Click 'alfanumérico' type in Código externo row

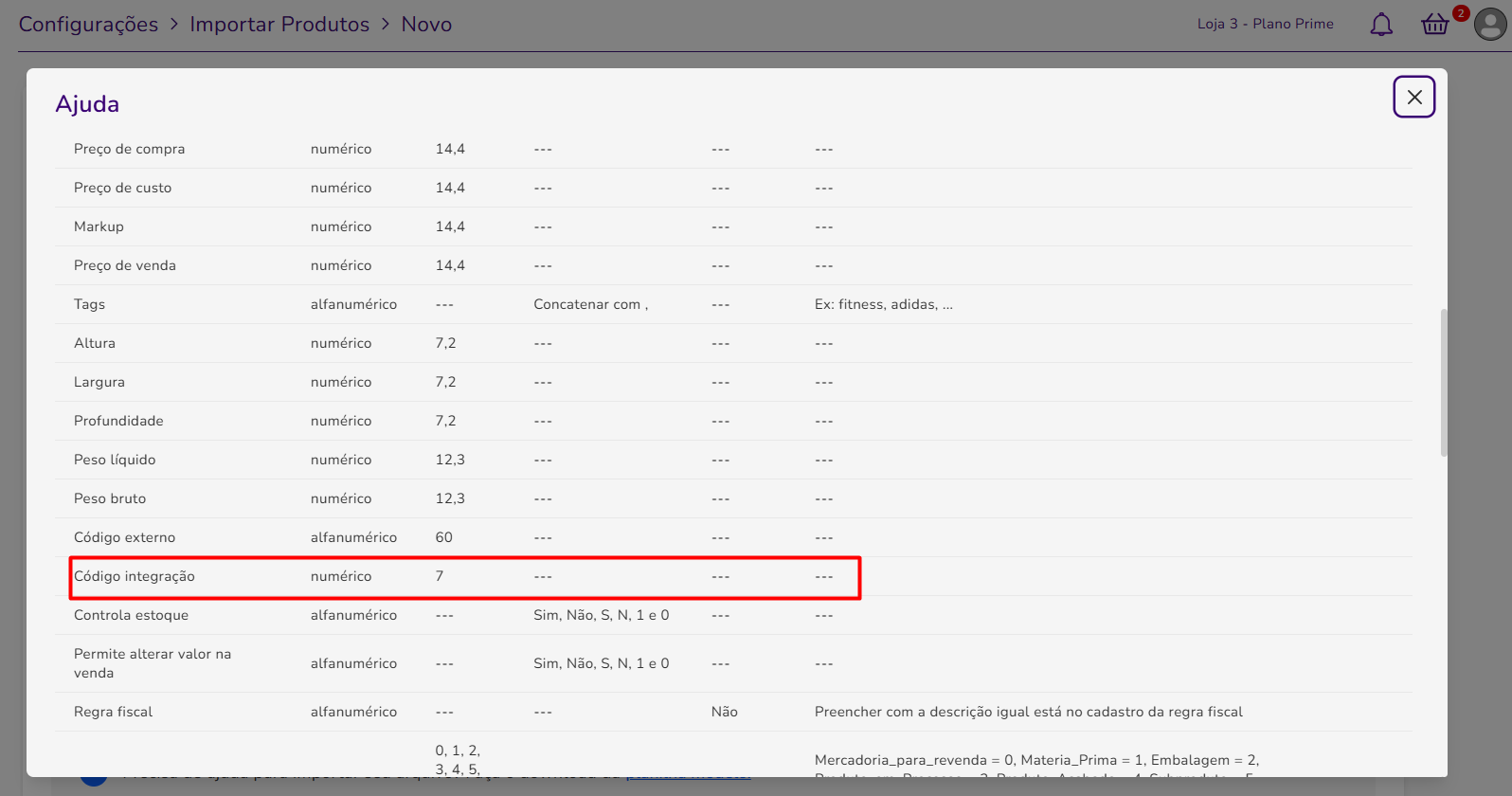354,537
